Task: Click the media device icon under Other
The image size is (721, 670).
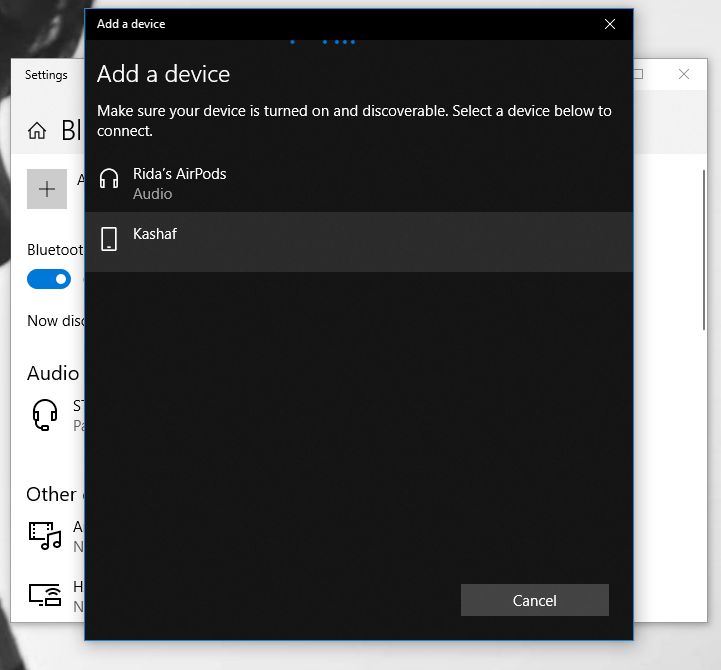Action: pos(45,535)
